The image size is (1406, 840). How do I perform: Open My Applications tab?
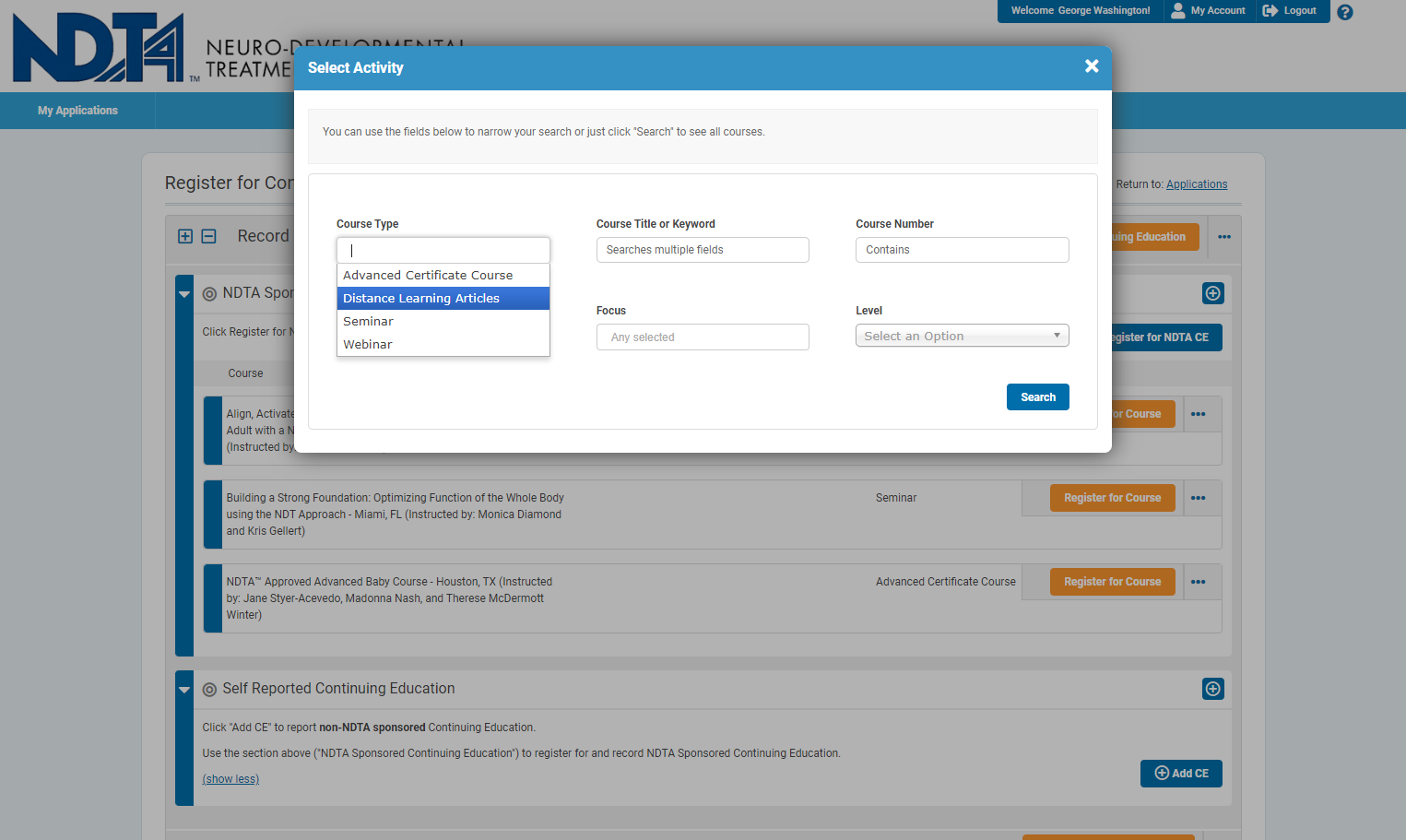coord(77,111)
